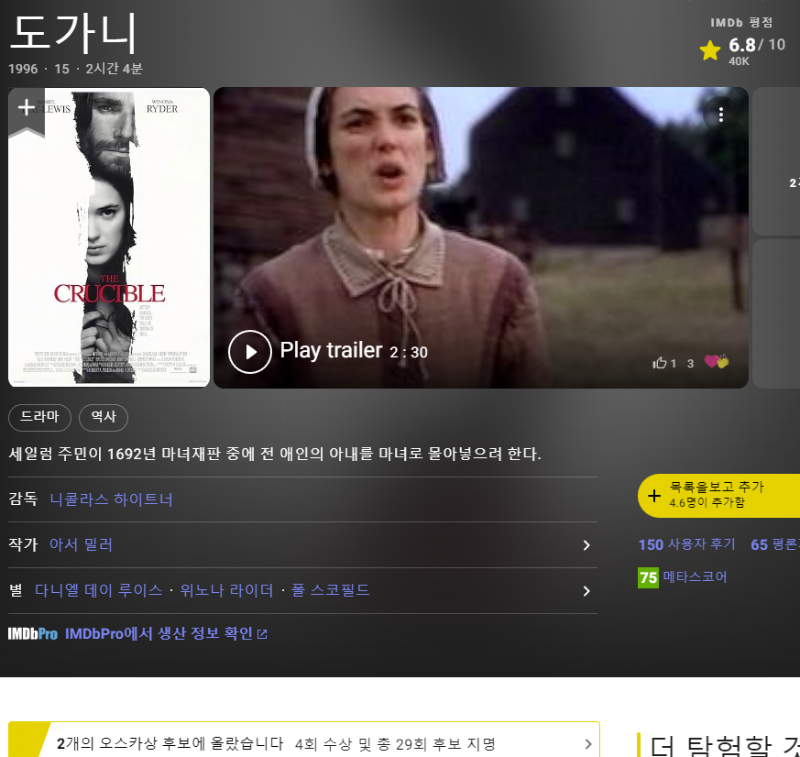View the 150 사용자 후기 reviews
This screenshot has height=757, width=800.
pyautogui.click(x=686, y=545)
